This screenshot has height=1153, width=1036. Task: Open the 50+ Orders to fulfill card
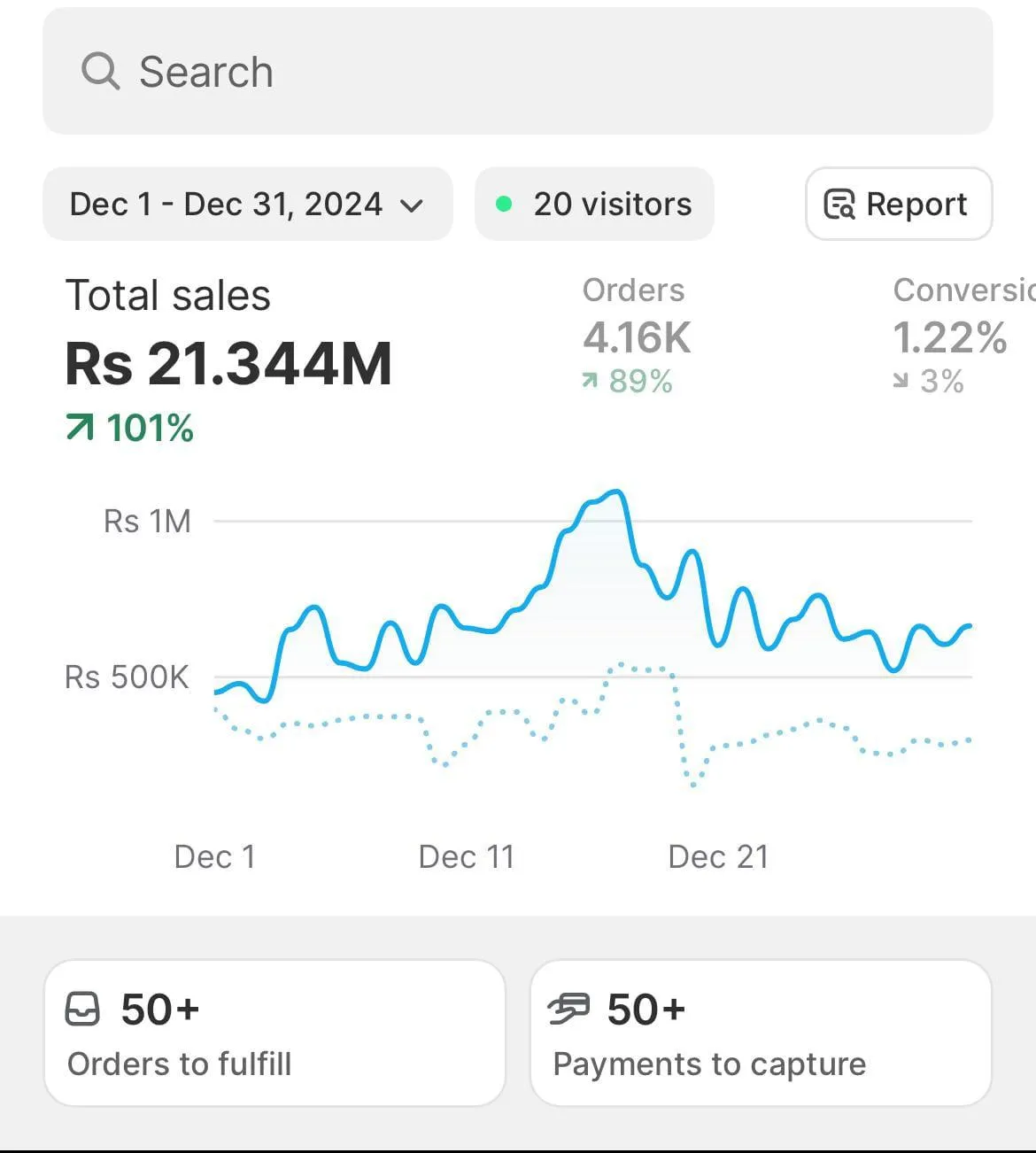[x=274, y=1033]
